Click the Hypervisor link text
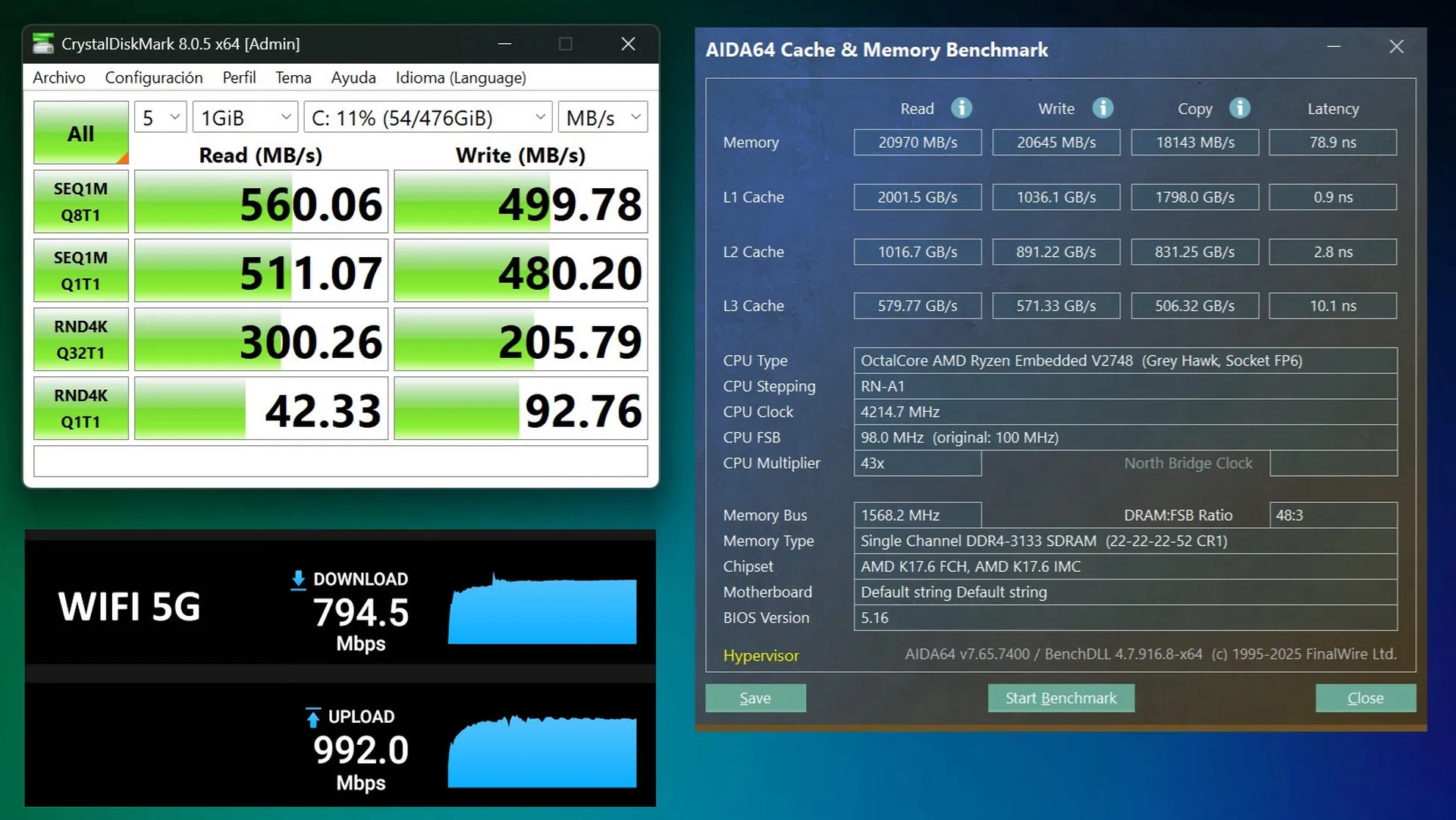Viewport: 1456px width, 820px height. point(761,655)
